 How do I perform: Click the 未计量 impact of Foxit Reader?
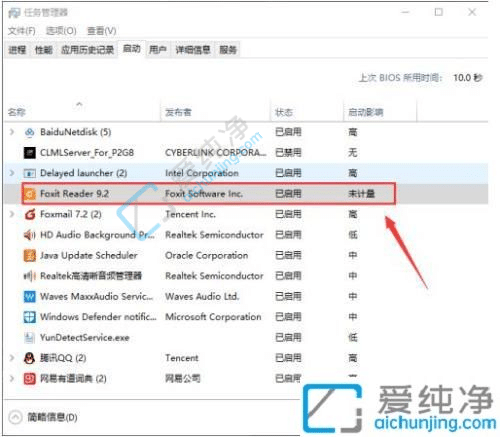(361, 194)
